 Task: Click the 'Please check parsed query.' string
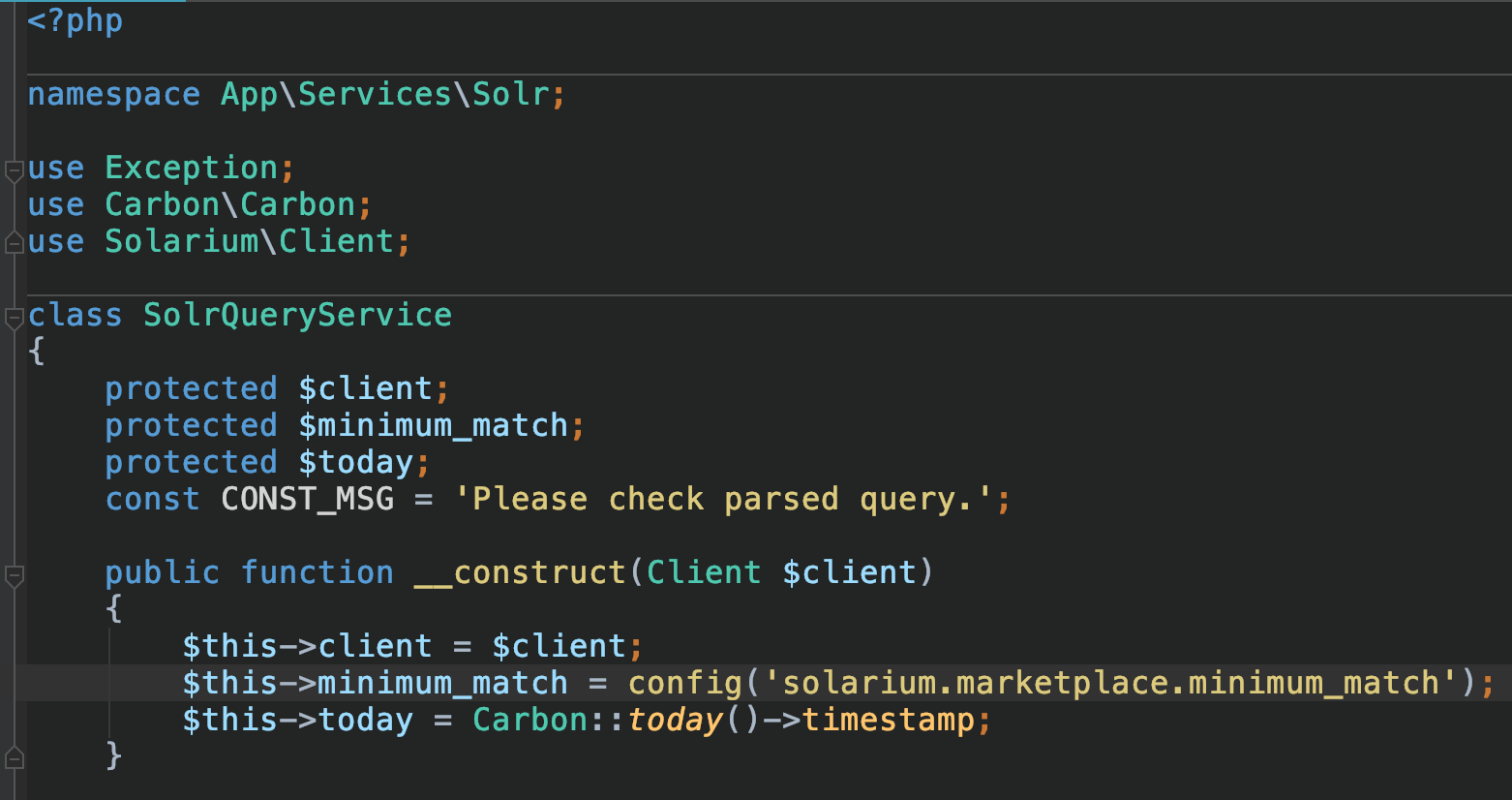[723, 500]
